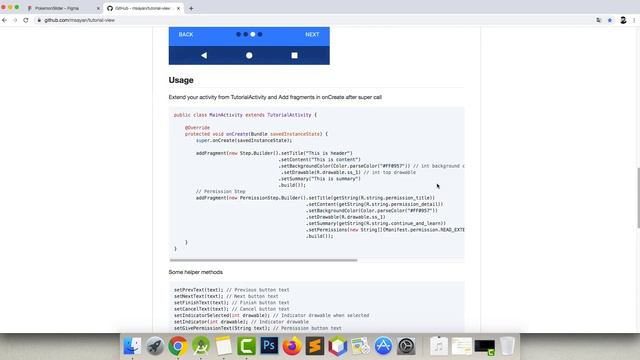The width and height of the screenshot is (640, 360).
Task: Click the Android recents square in preview
Action: pos(294,56)
